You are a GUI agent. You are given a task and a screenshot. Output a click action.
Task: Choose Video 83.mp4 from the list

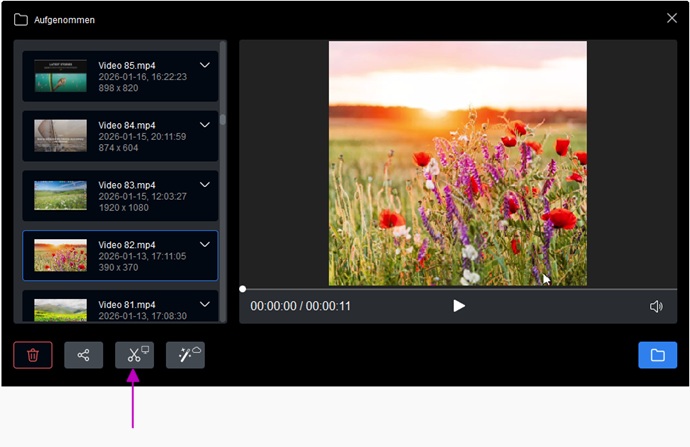[120, 196]
